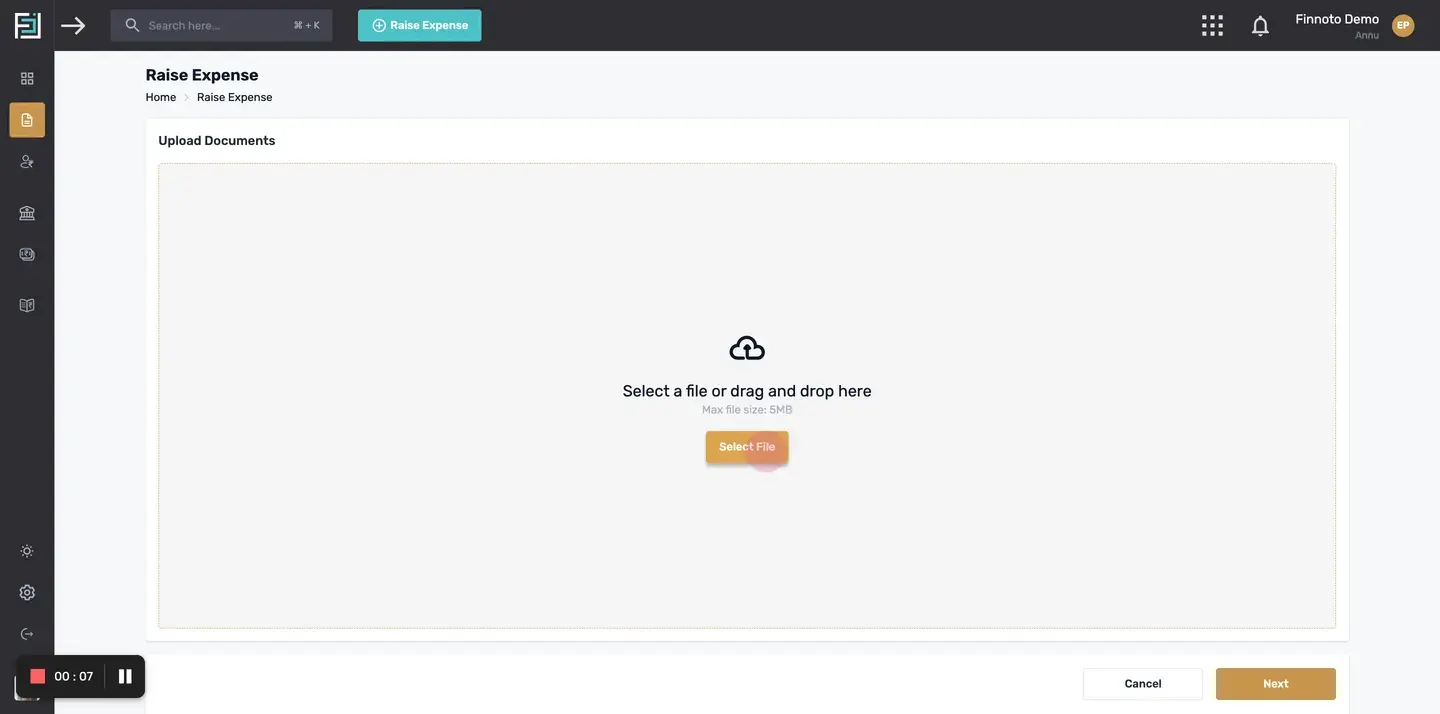Open the bank building sidebar icon

click(x=27, y=212)
